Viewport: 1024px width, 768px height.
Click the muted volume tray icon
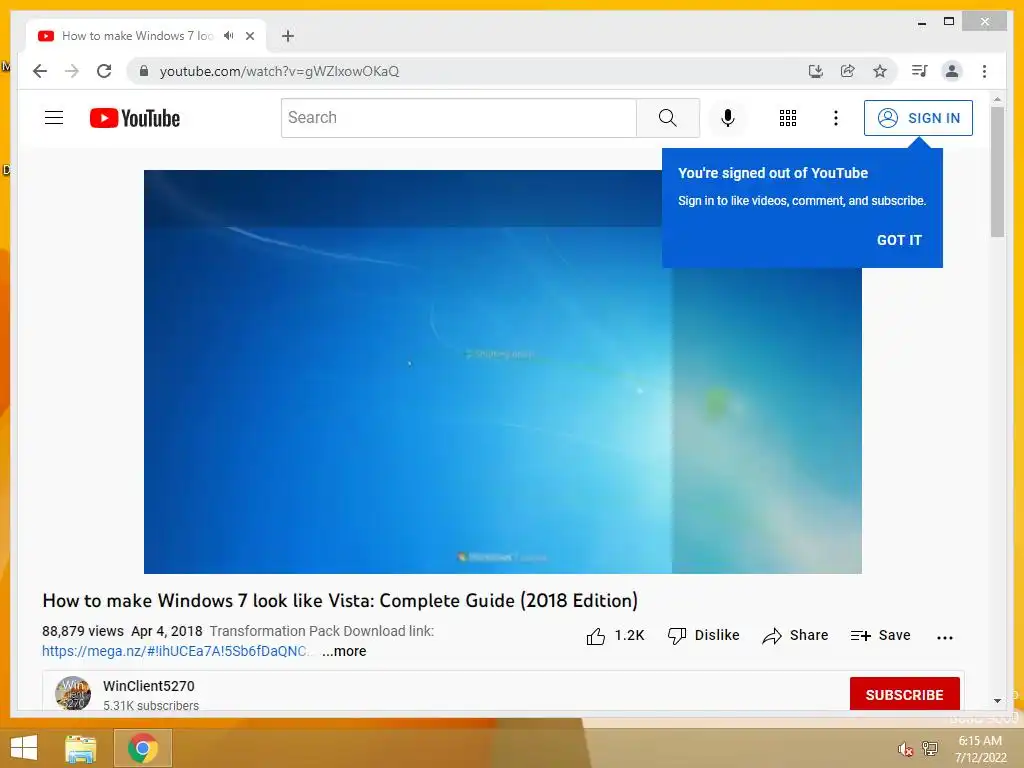click(x=905, y=749)
